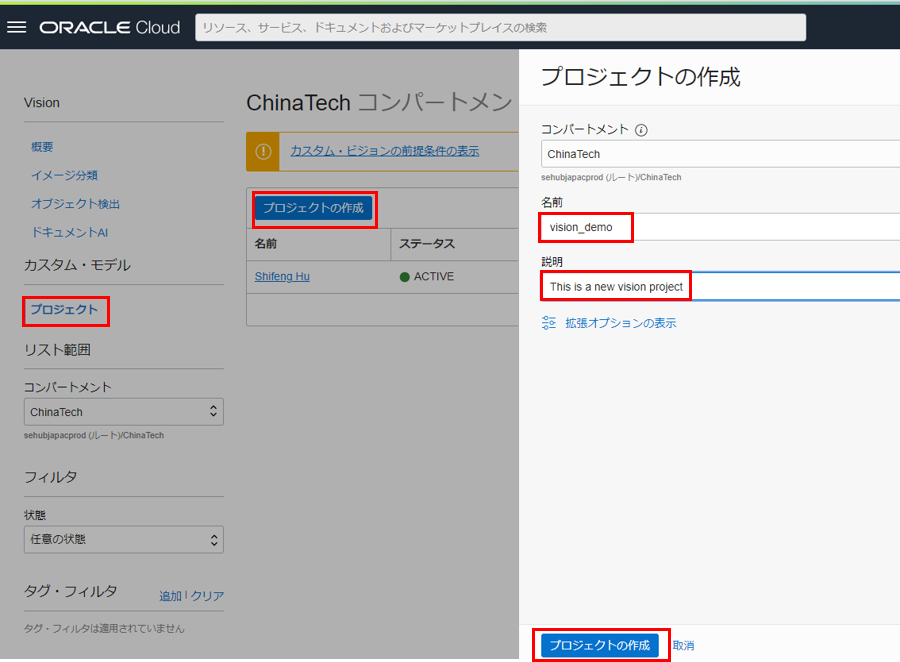Click the green ACTIVE status indicator
The width and height of the screenshot is (900, 662).
[405, 277]
